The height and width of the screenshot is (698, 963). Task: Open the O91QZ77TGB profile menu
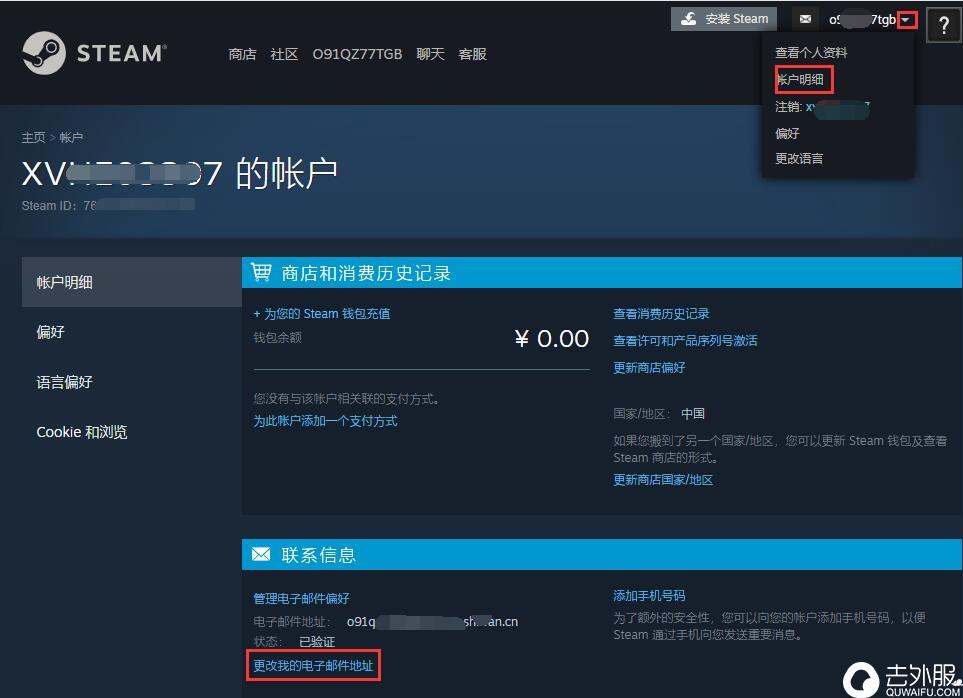(x=357, y=54)
